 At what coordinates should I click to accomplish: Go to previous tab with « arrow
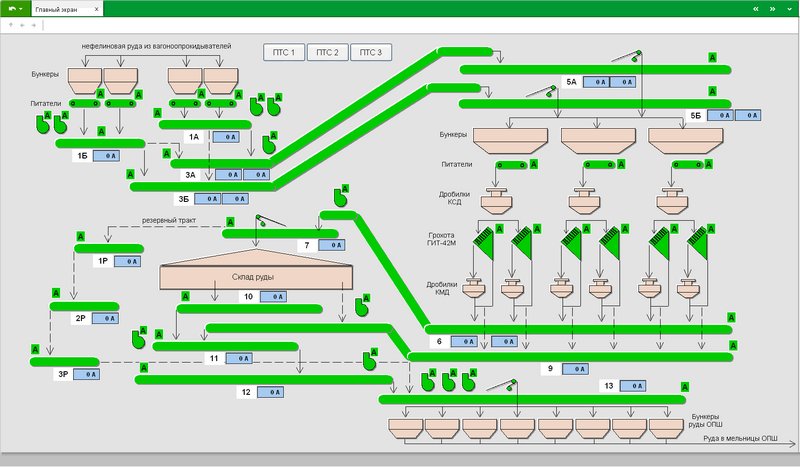(756, 9)
